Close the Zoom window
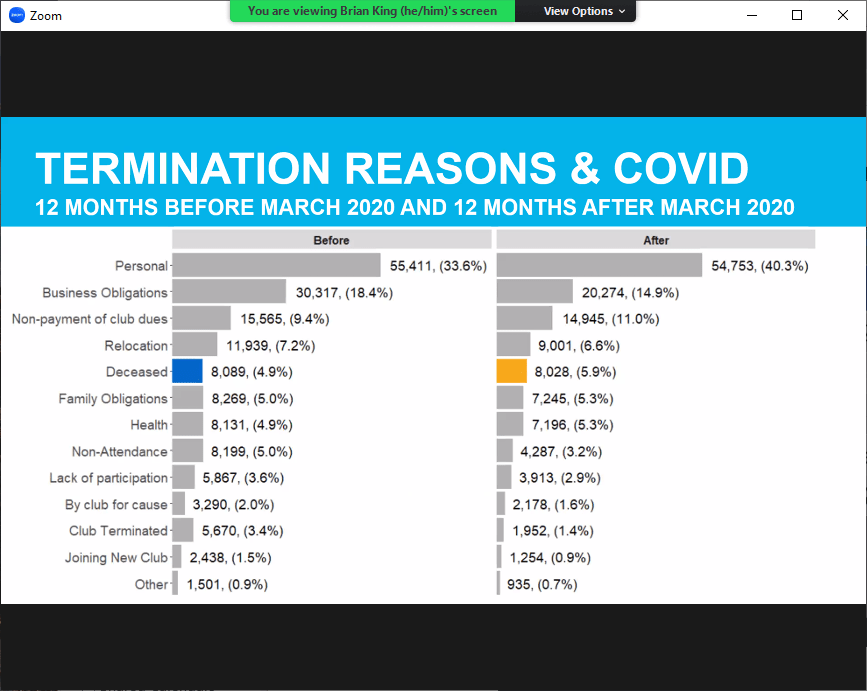Image resolution: width=867 pixels, height=691 pixels. tap(843, 15)
